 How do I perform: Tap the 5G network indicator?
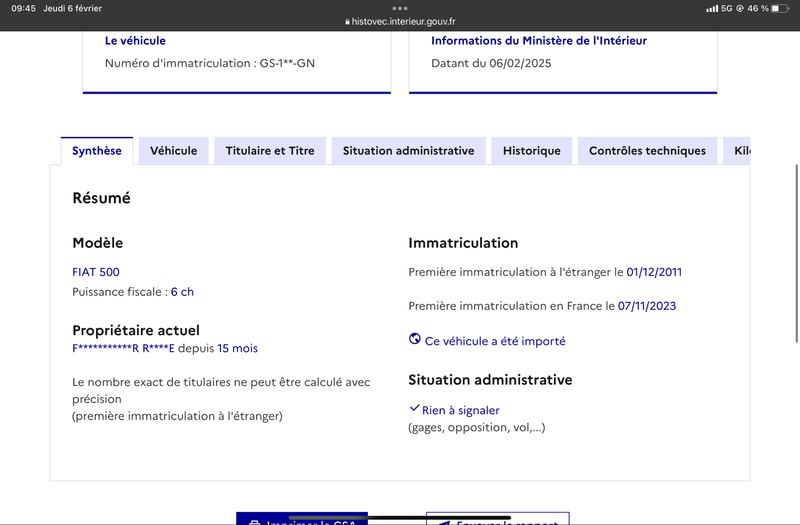[x=727, y=9]
